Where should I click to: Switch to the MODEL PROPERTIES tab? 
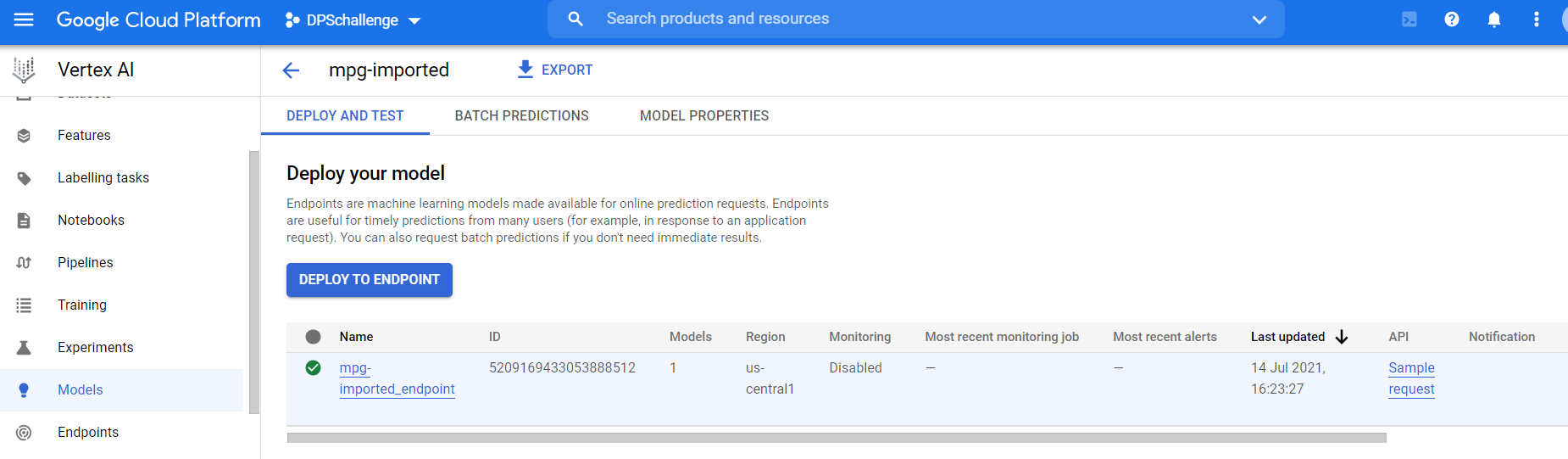click(704, 115)
